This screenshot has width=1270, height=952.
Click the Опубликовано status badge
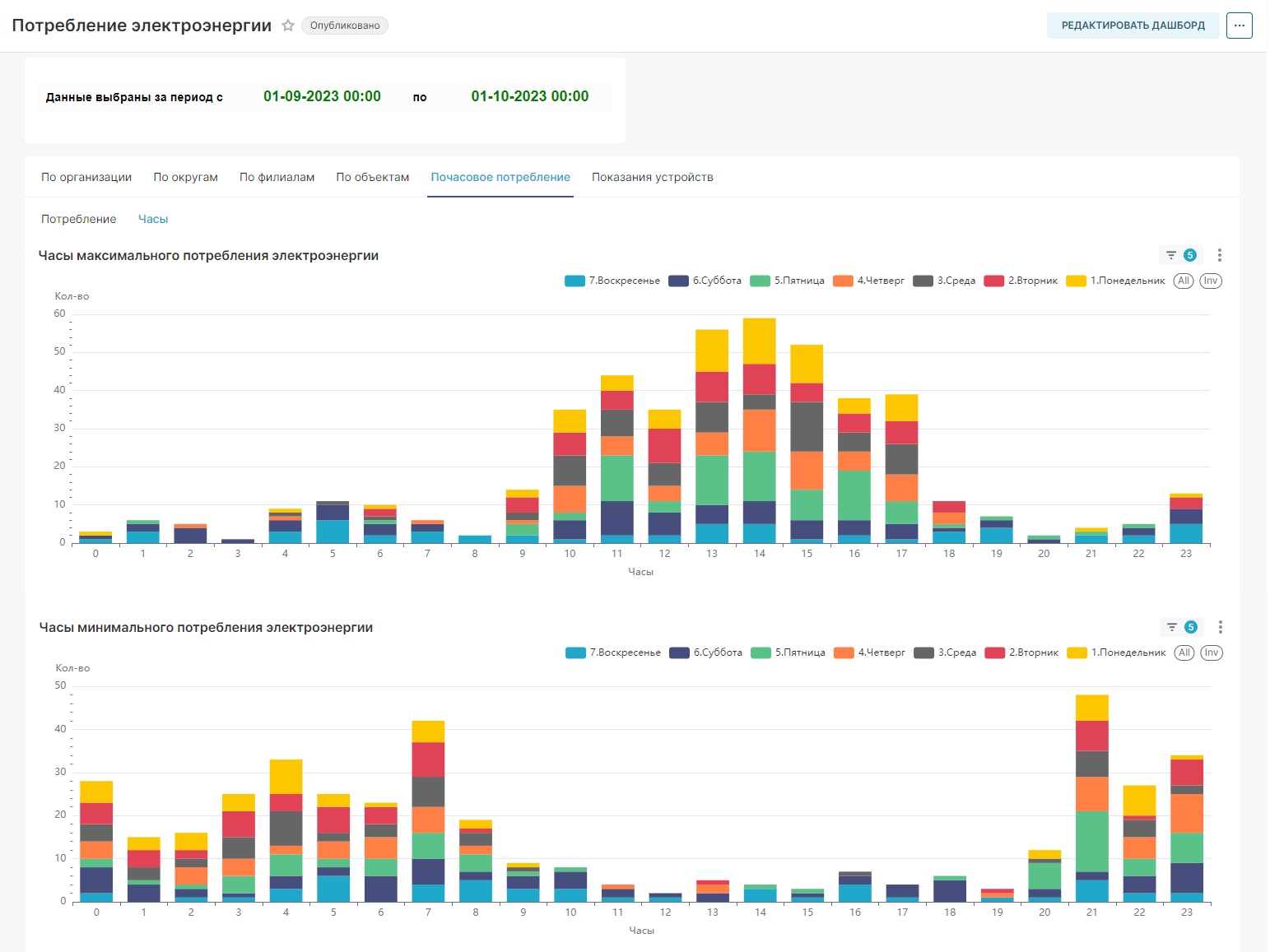point(345,26)
